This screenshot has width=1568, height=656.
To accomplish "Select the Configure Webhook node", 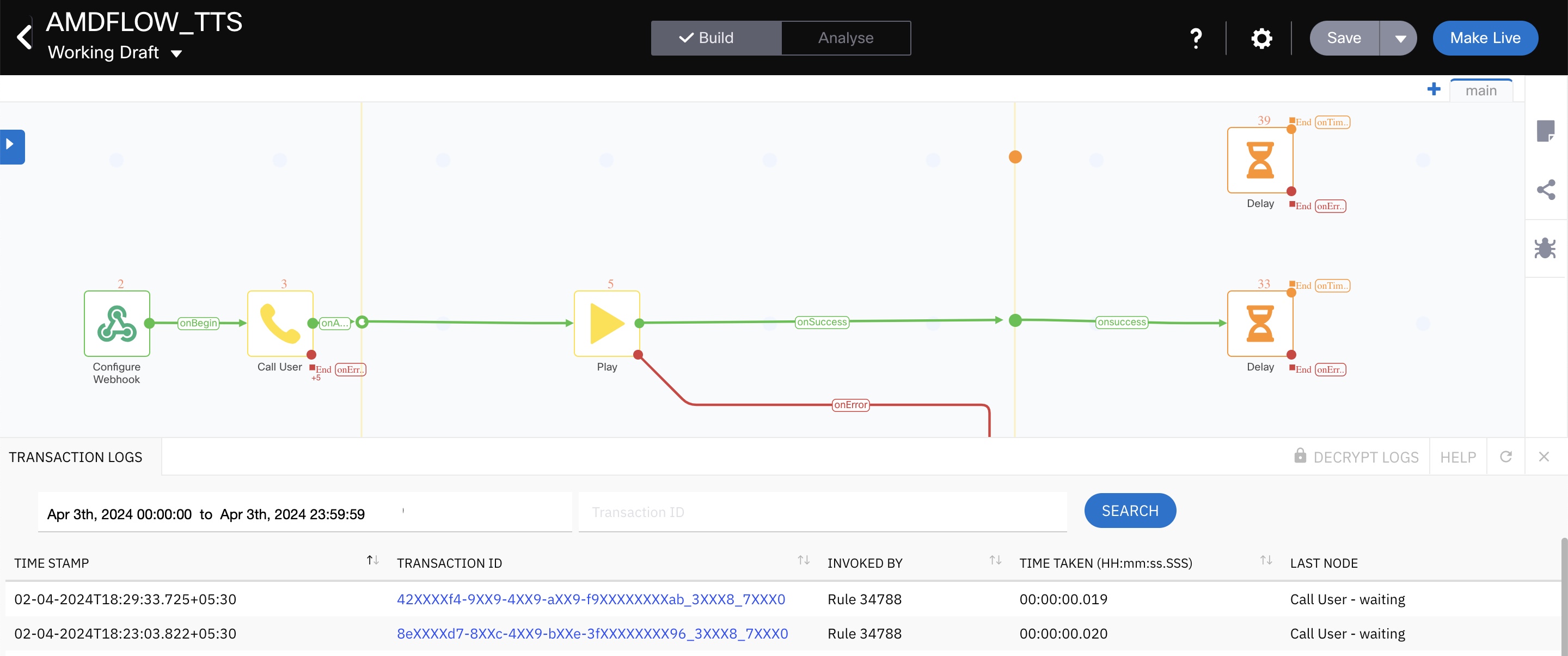I will point(117,323).
